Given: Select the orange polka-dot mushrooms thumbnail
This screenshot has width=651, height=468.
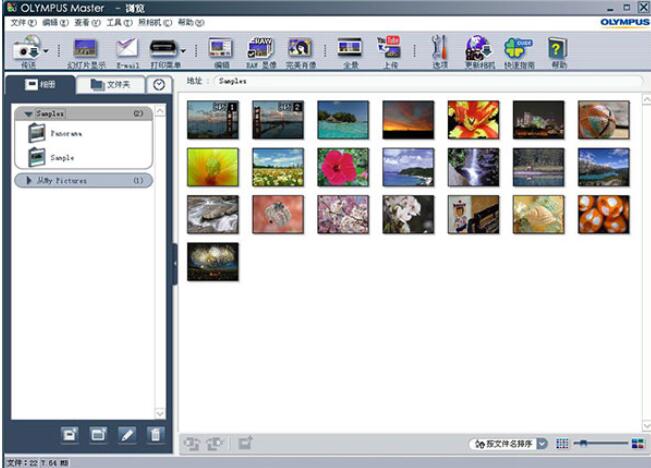Looking at the screenshot, I should pyautogui.click(x=604, y=214).
